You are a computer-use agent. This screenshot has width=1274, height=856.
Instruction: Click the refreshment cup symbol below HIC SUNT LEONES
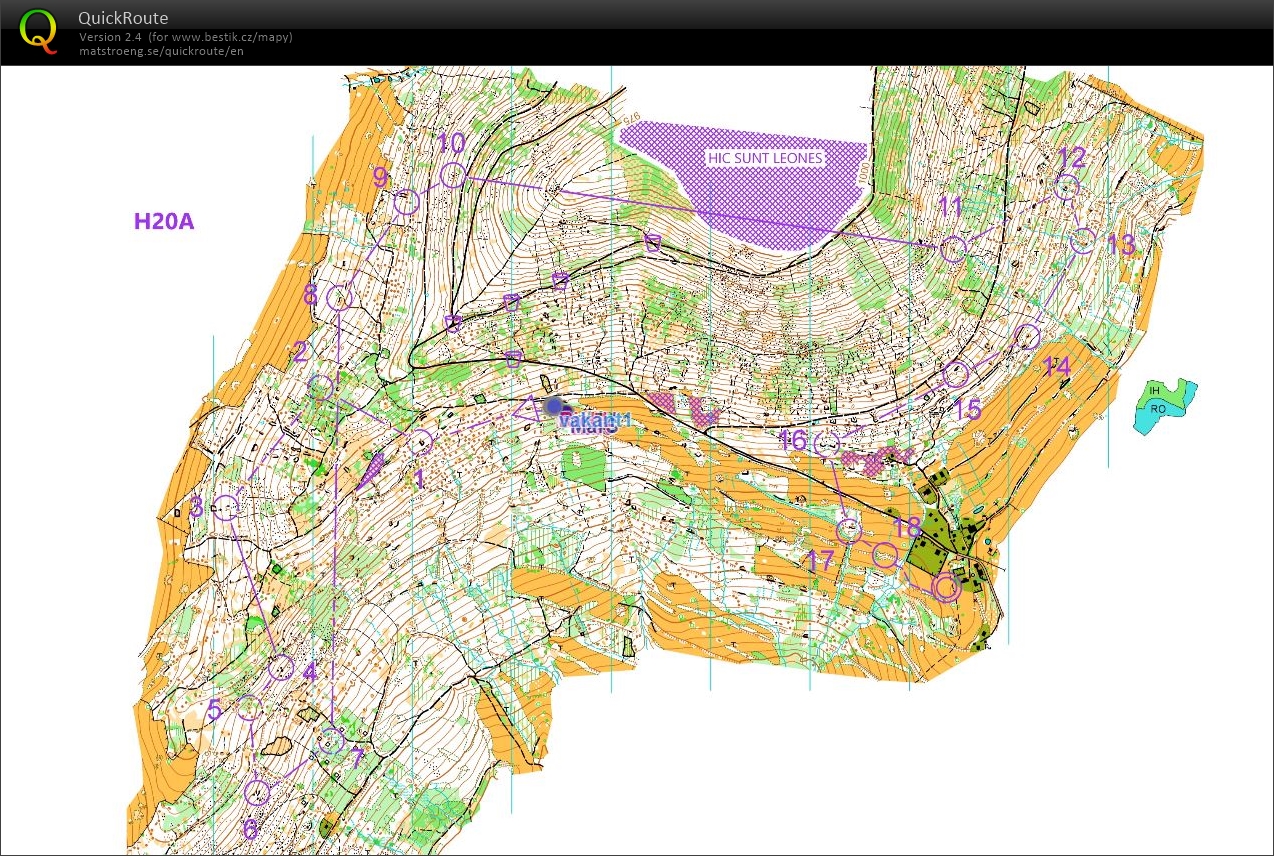(653, 242)
